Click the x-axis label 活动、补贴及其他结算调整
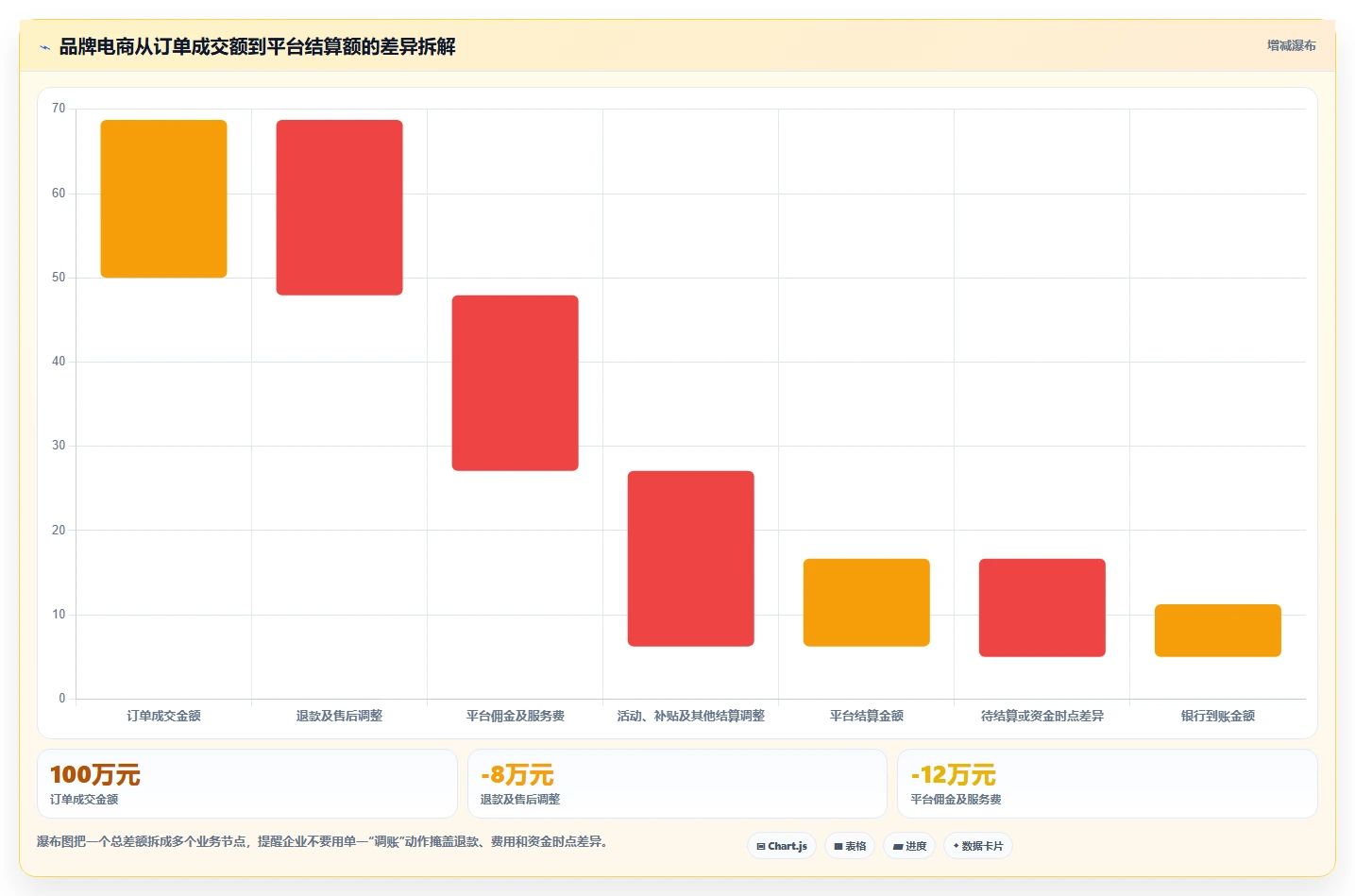This screenshot has height=896, width=1355. (x=691, y=716)
